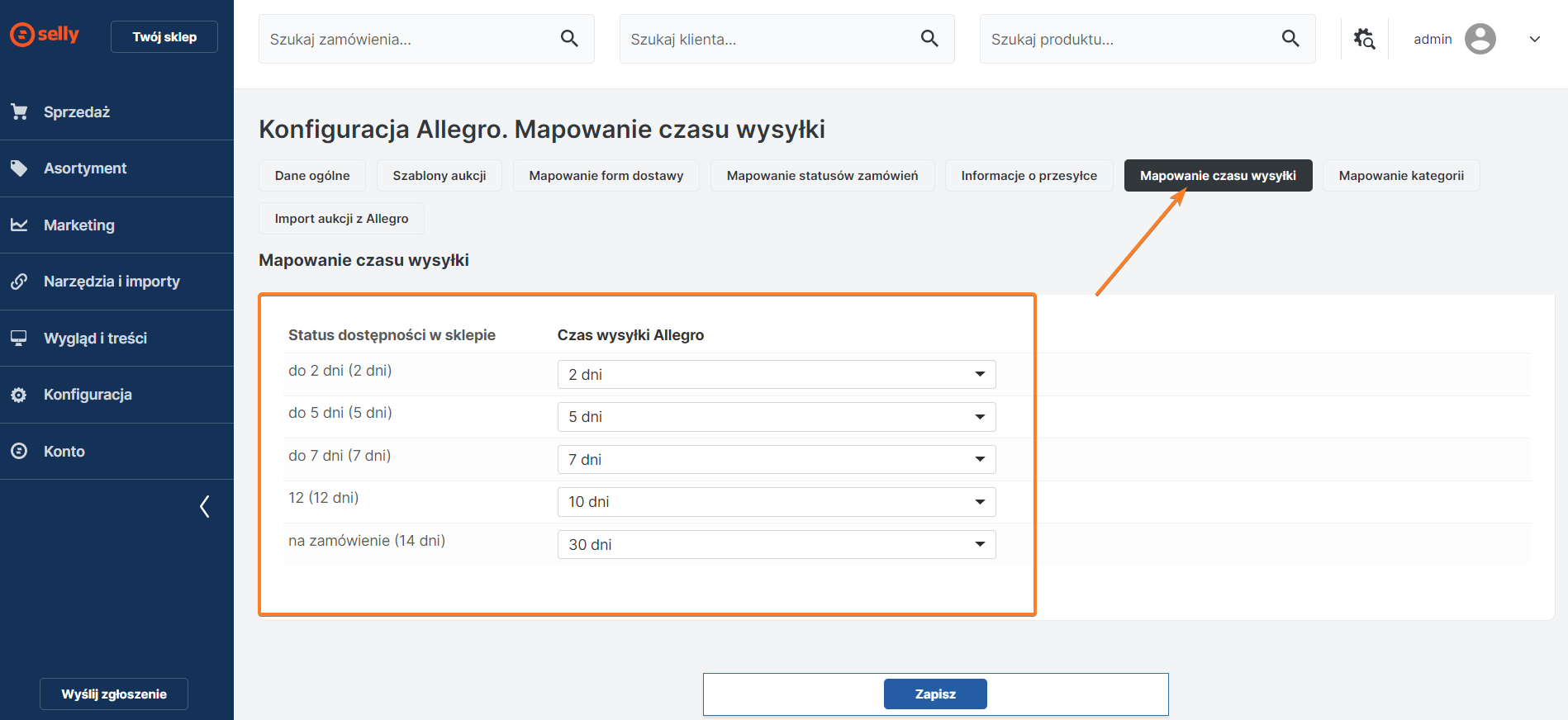This screenshot has height=720, width=1568.
Task: Click the tag icon for Asortyment
Action: (19, 168)
